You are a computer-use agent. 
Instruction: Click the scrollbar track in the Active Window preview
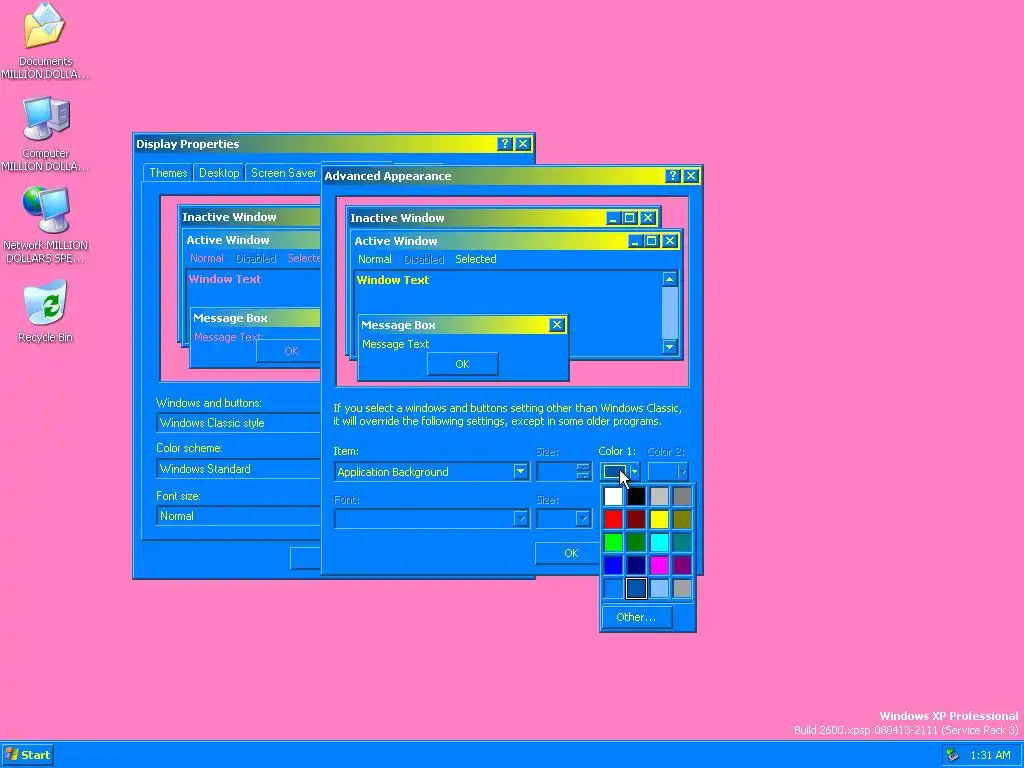(x=669, y=313)
